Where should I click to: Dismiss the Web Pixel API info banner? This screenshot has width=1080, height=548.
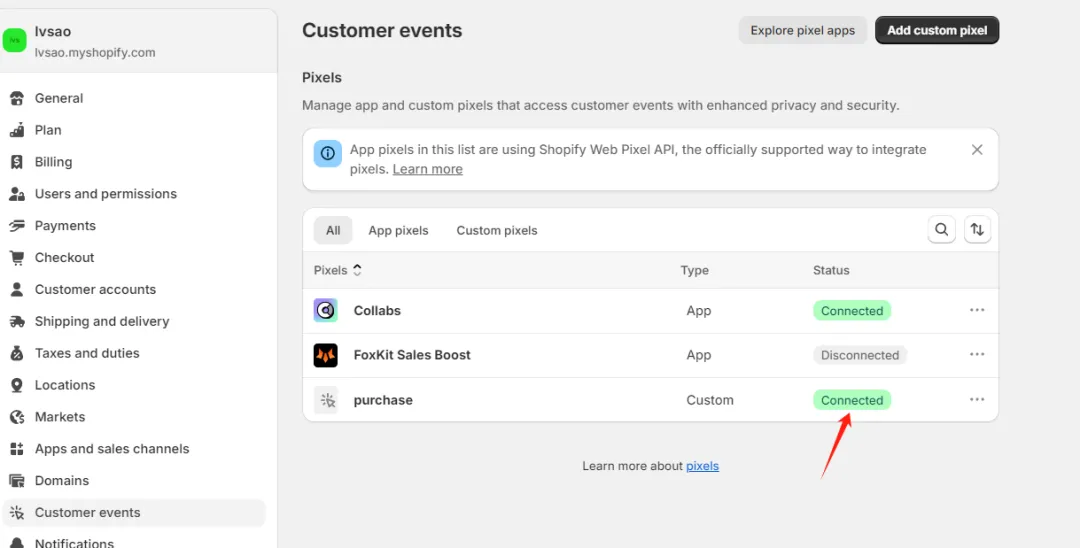click(977, 149)
